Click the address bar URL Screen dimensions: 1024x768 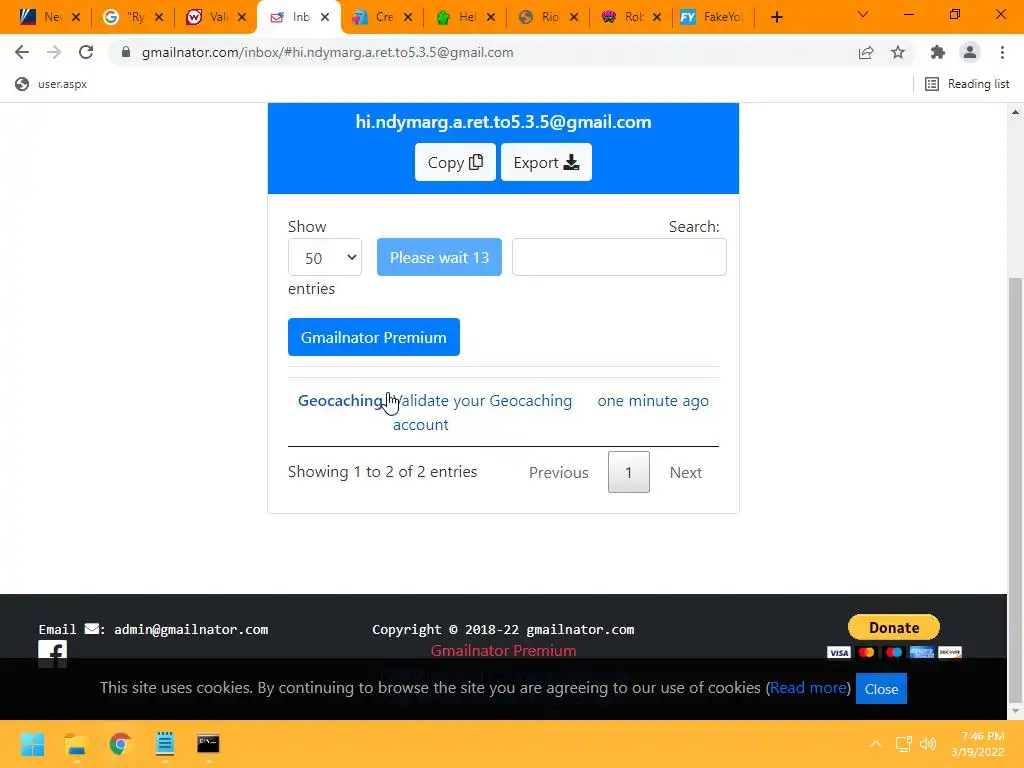[327, 52]
